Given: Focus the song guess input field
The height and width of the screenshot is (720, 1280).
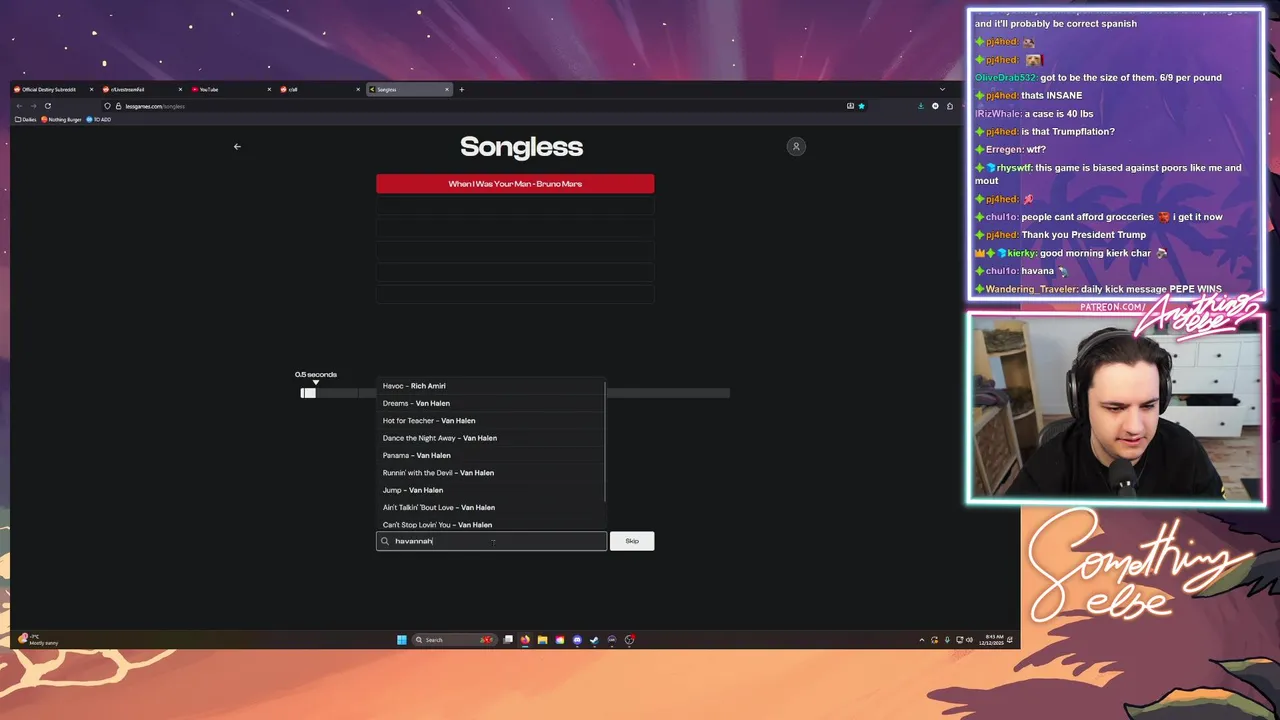Looking at the screenshot, I should pos(491,541).
